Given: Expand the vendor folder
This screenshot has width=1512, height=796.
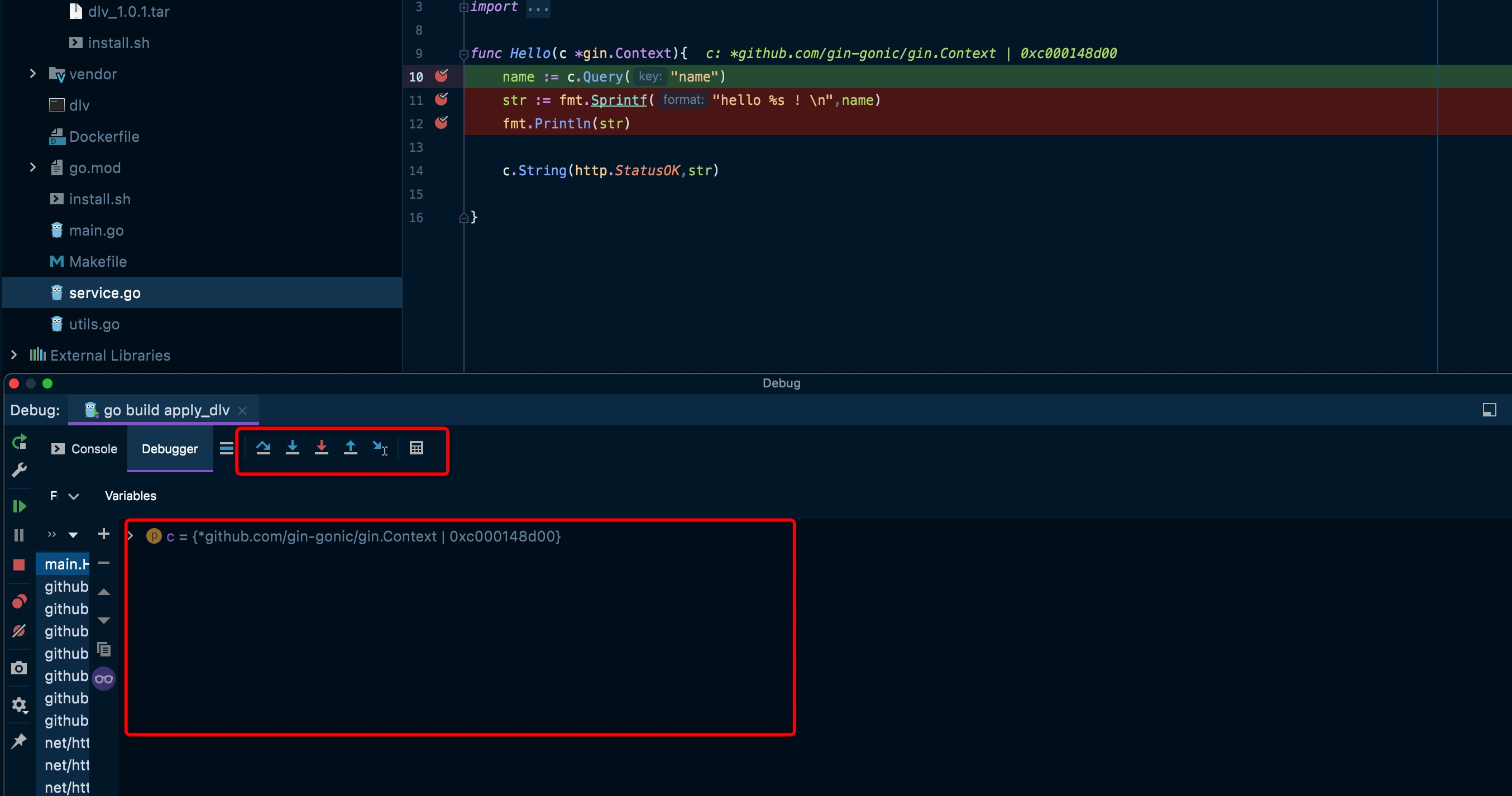Looking at the screenshot, I should click(x=33, y=74).
